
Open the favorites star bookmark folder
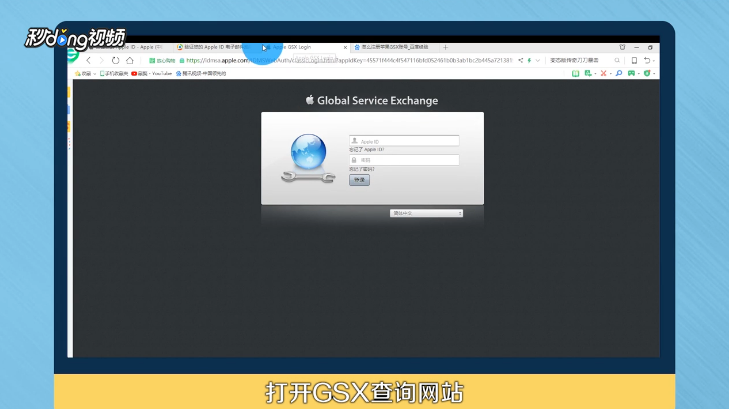[86, 73]
